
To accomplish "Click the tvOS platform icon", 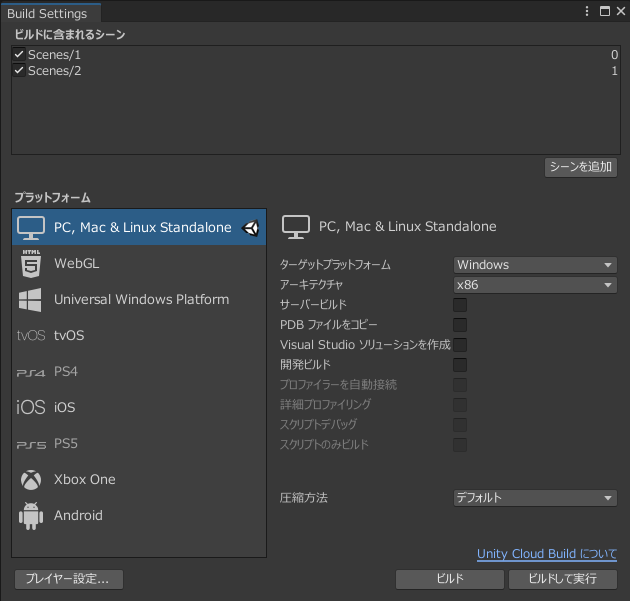I will pos(31,335).
